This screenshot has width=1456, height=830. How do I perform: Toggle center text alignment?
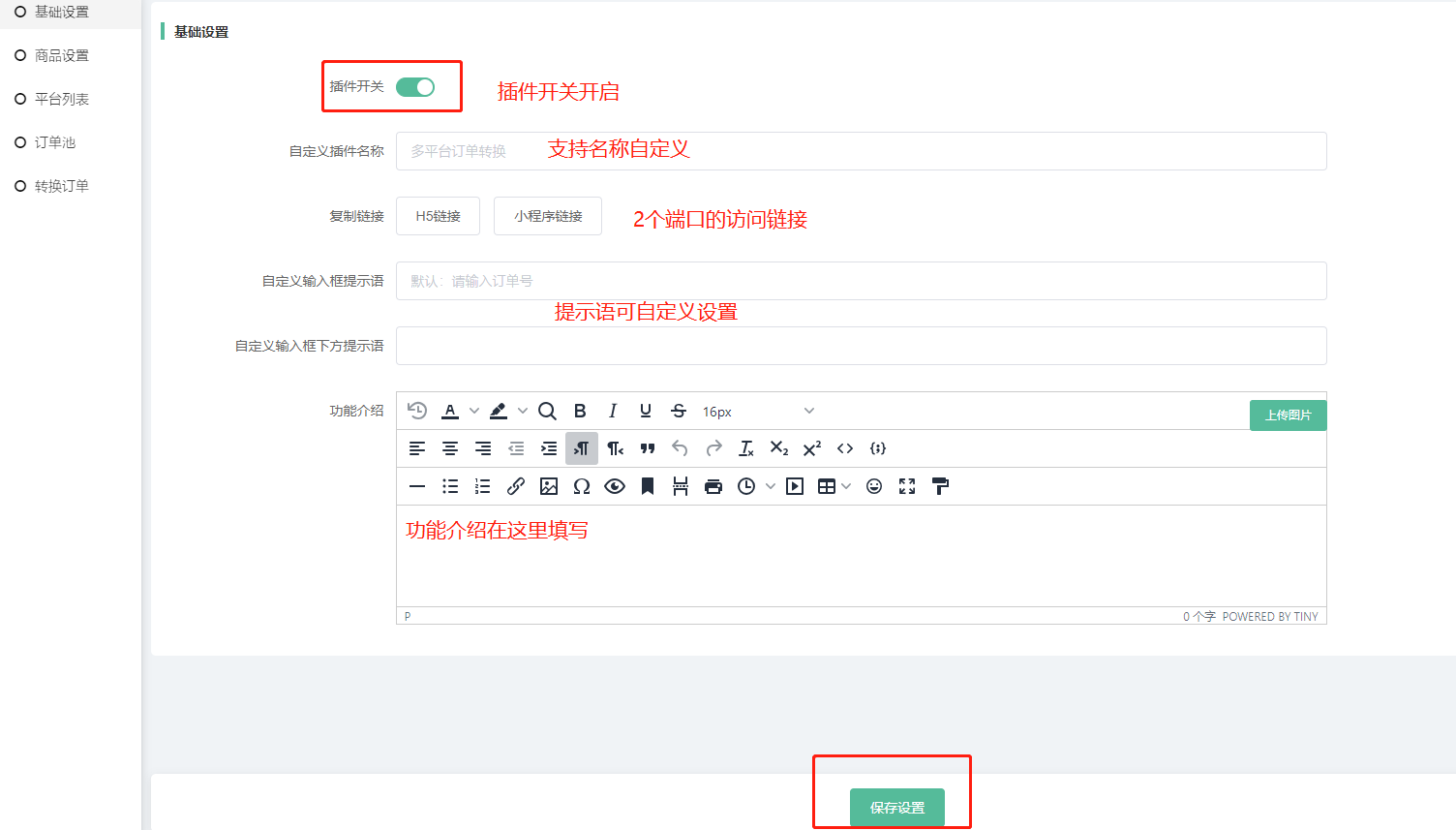(x=450, y=448)
